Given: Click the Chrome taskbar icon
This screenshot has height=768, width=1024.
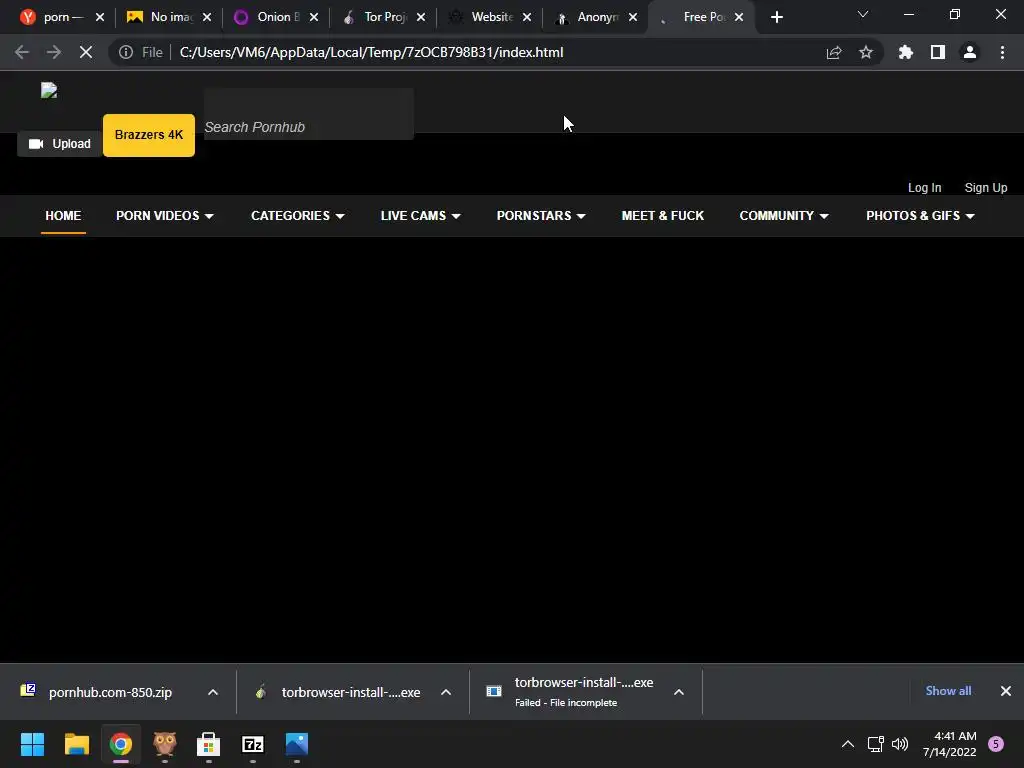Looking at the screenshot, I should [x=121, y=744].
